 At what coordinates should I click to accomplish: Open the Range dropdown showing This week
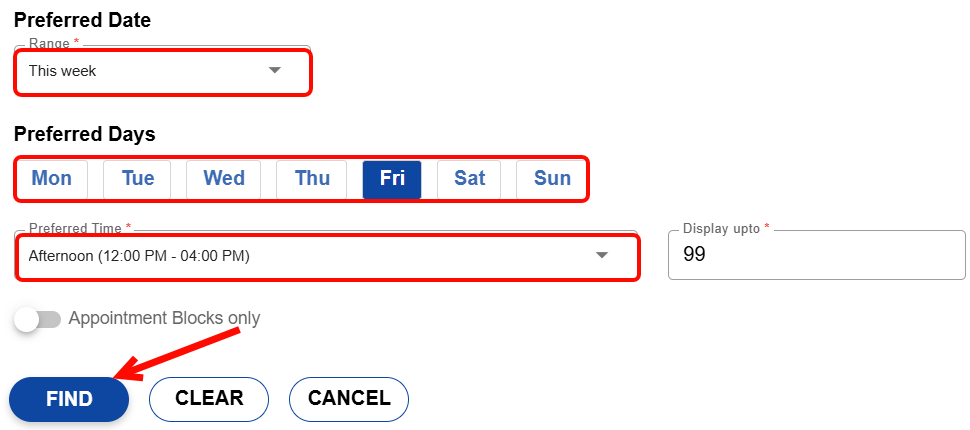point(150,71)
